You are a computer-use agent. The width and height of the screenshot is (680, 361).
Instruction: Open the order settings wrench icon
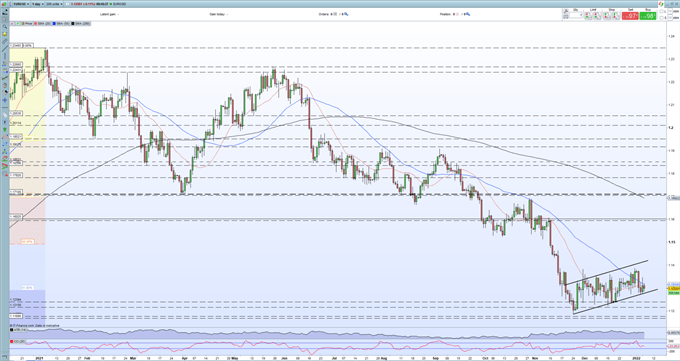[x=566, y=11]
